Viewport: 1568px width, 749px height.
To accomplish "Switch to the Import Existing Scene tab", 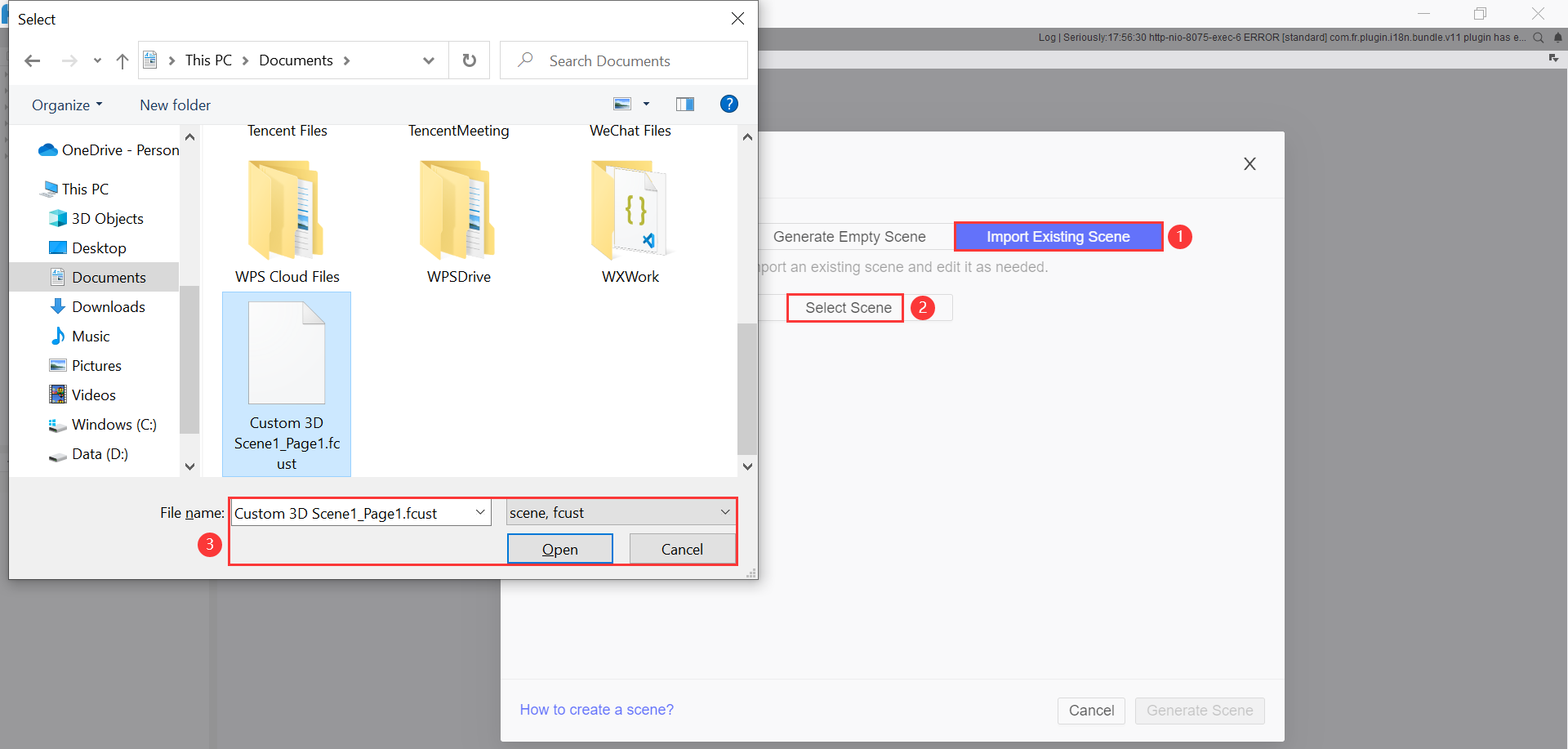I will (x=1058, y=236).
